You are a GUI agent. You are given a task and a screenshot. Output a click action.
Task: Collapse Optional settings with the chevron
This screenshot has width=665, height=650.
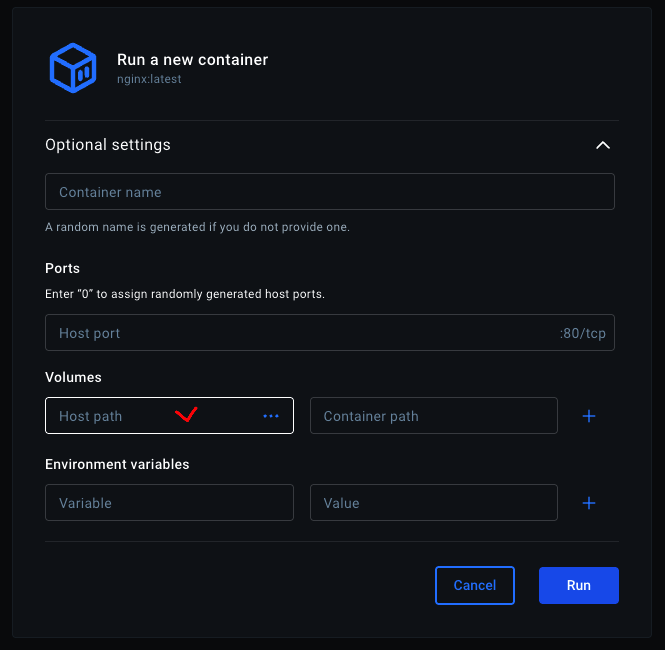[602, 145]
